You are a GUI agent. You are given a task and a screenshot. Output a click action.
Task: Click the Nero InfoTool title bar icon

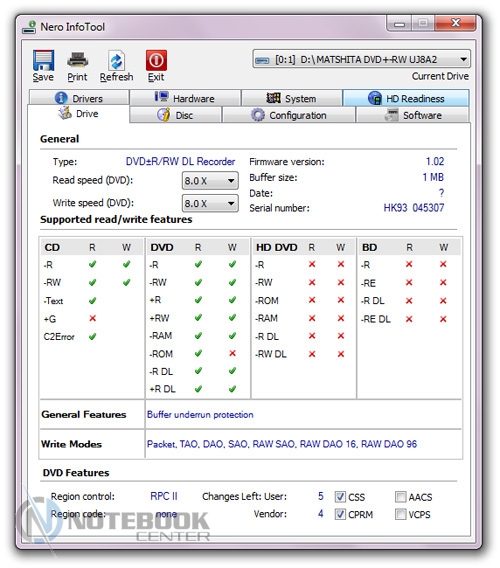(29, 27)
